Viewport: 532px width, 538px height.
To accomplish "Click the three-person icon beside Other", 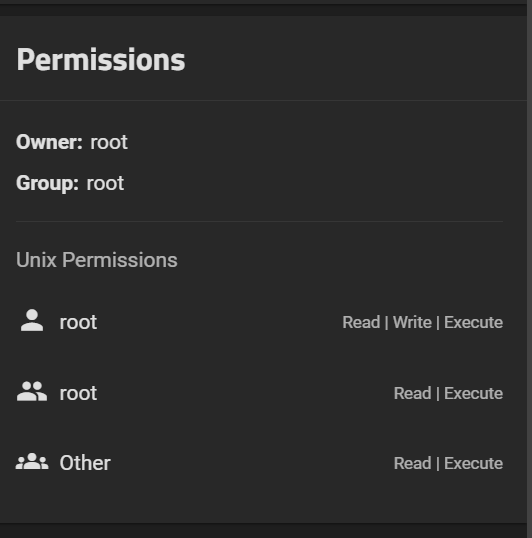I will (32, 461).
